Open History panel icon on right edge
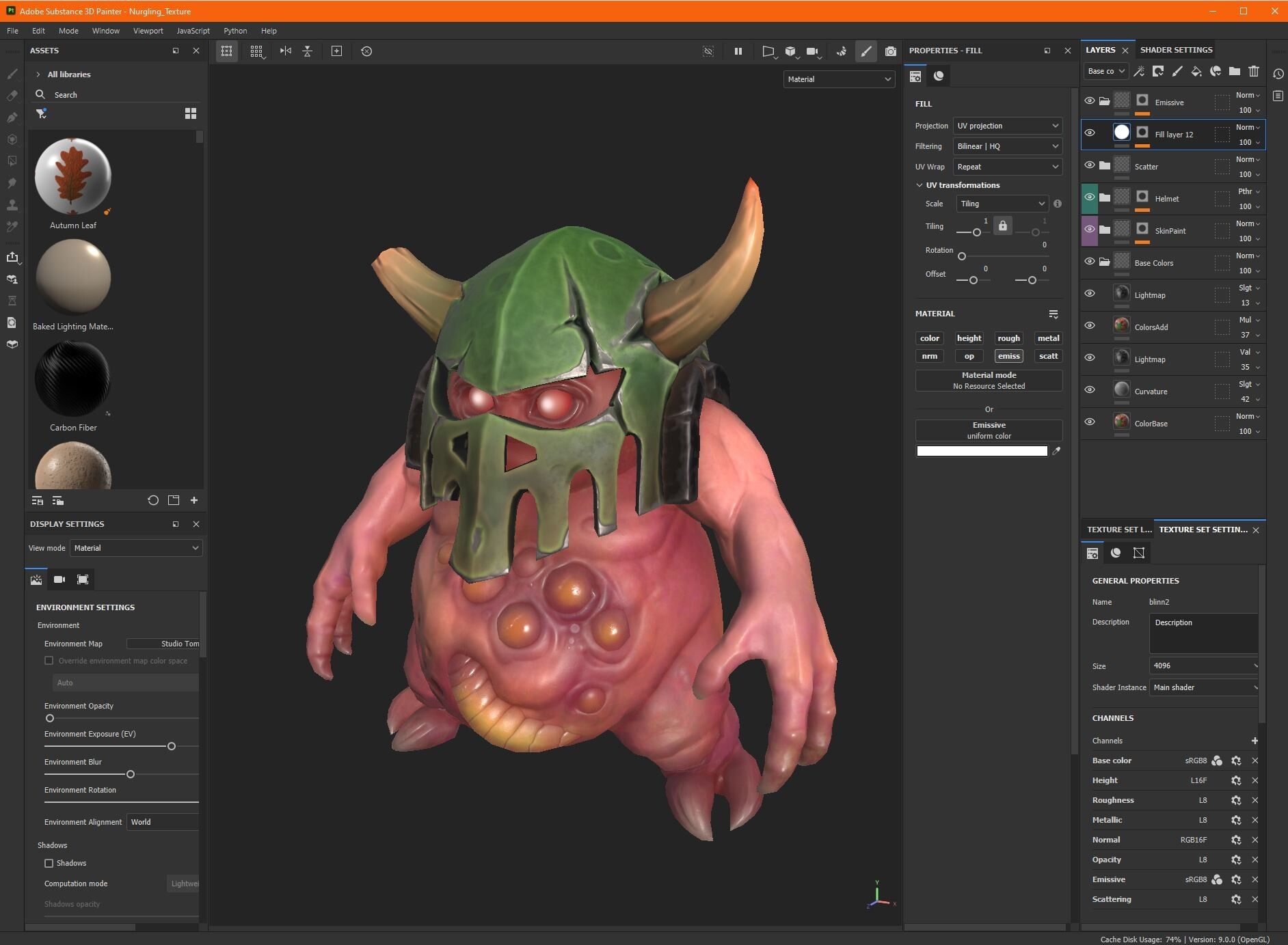The width and height of the screenshot is (1288, 945). pyautogui.click(x=1278, y=74)
